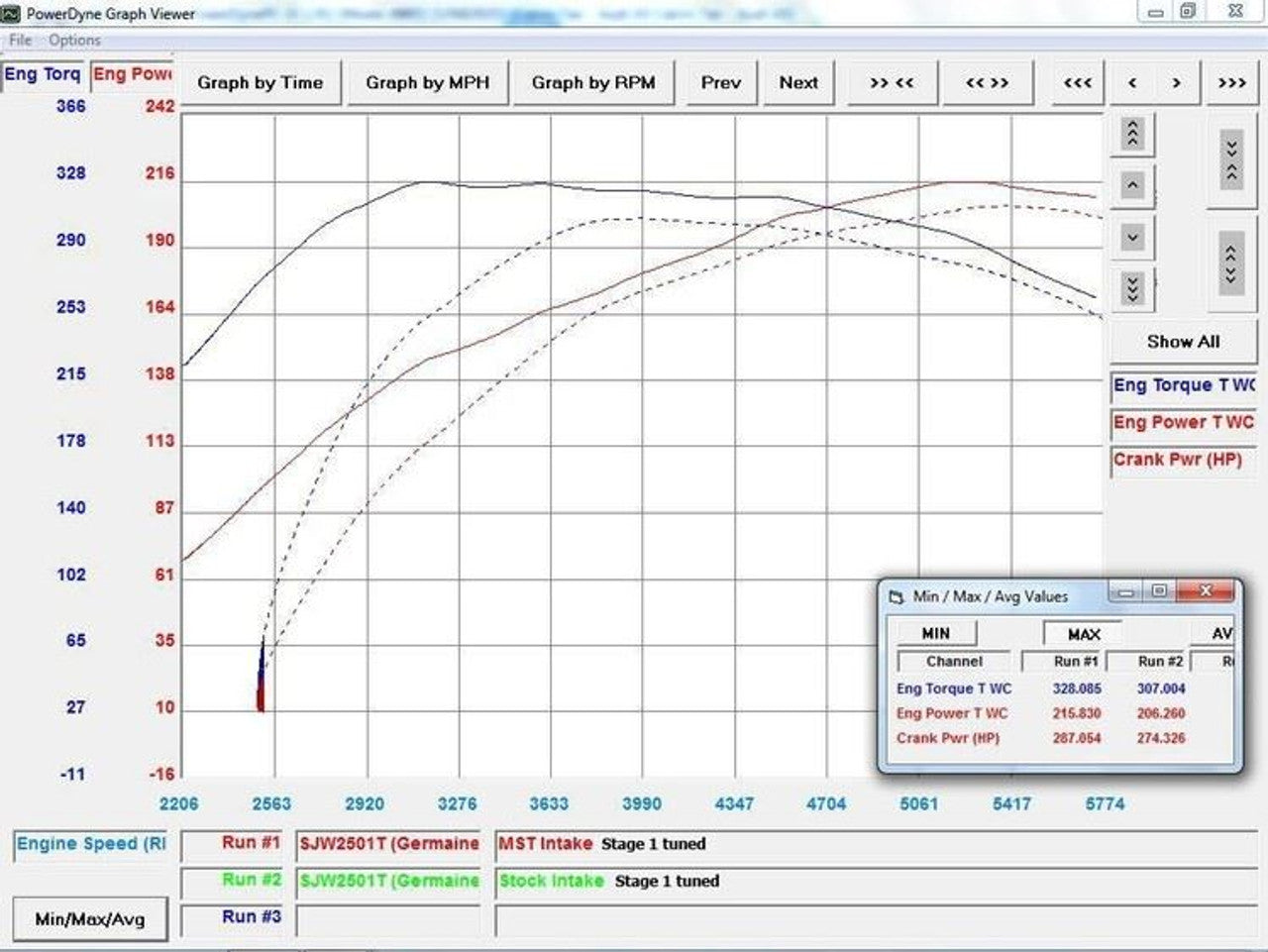This screenshot has height=952, width=1268.
Task: Select the Eng Torq axis tab
Action: 42,73
